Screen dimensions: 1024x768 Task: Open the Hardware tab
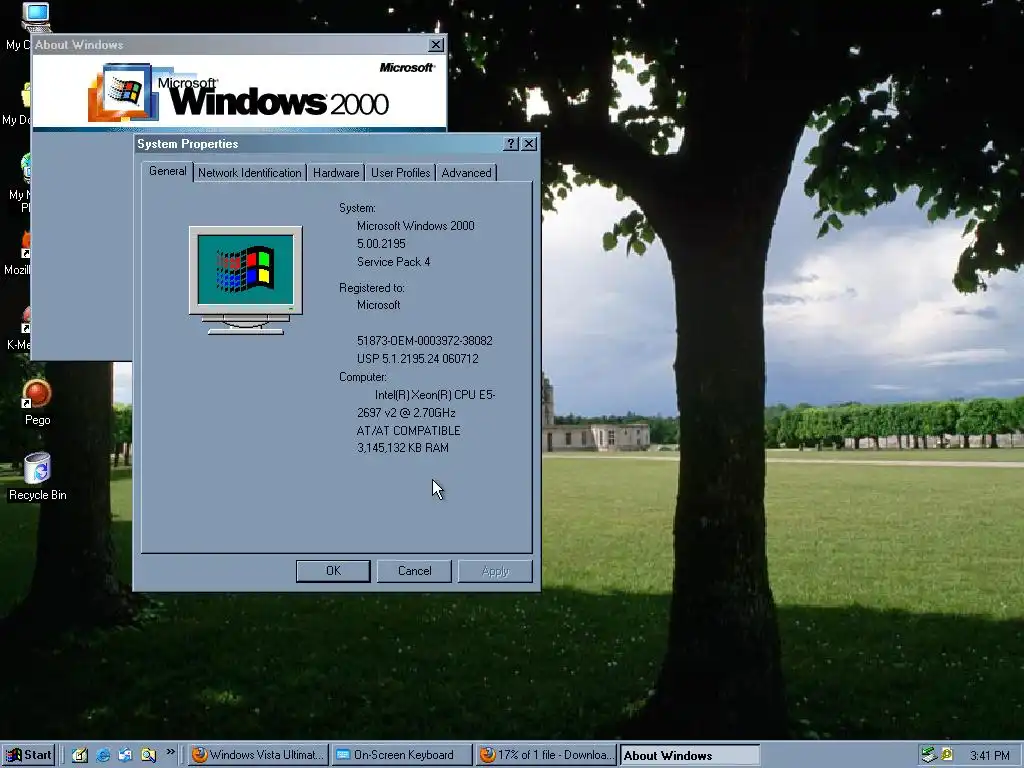[x=336, y=173]
